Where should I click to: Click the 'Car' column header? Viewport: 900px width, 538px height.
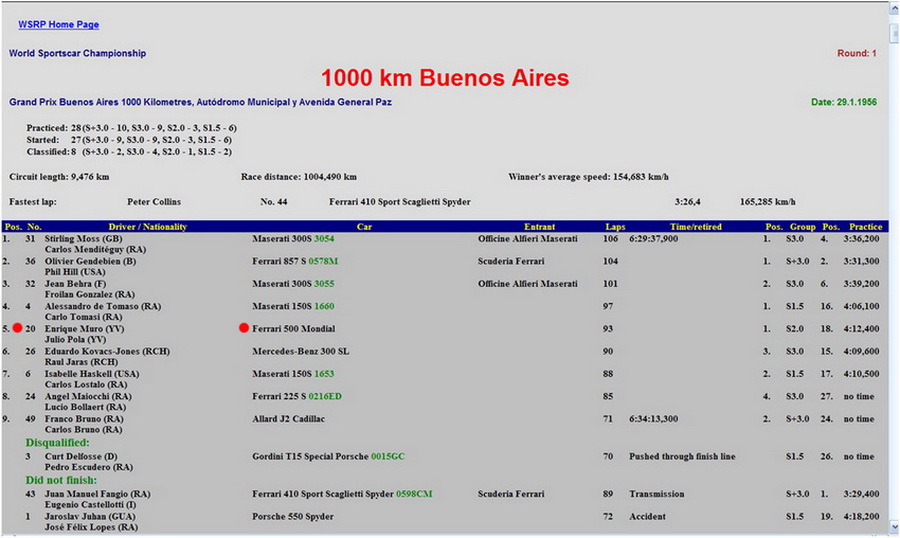point(364,227)
